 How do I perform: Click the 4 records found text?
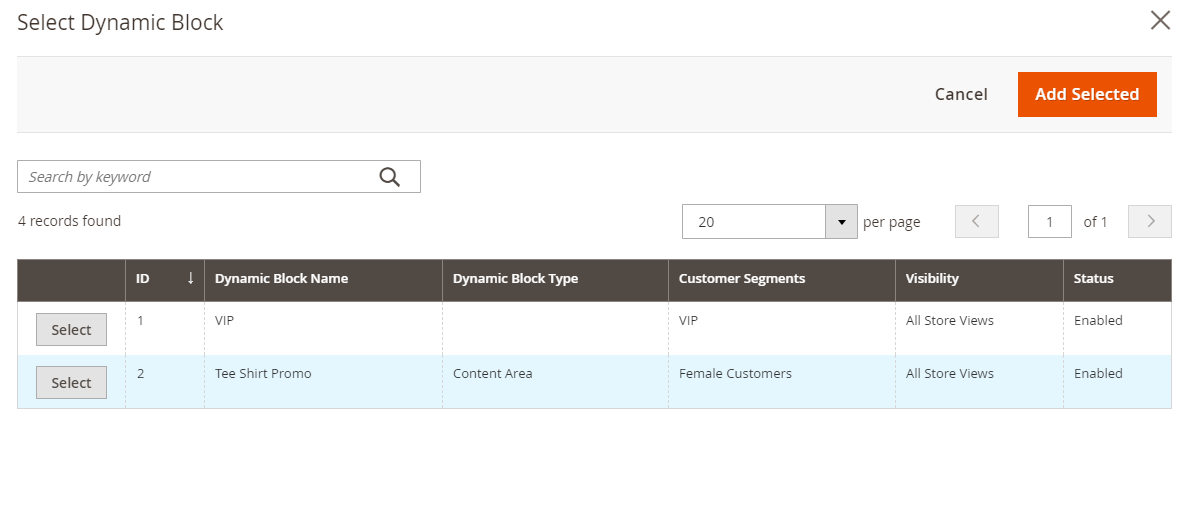[70, 221]
